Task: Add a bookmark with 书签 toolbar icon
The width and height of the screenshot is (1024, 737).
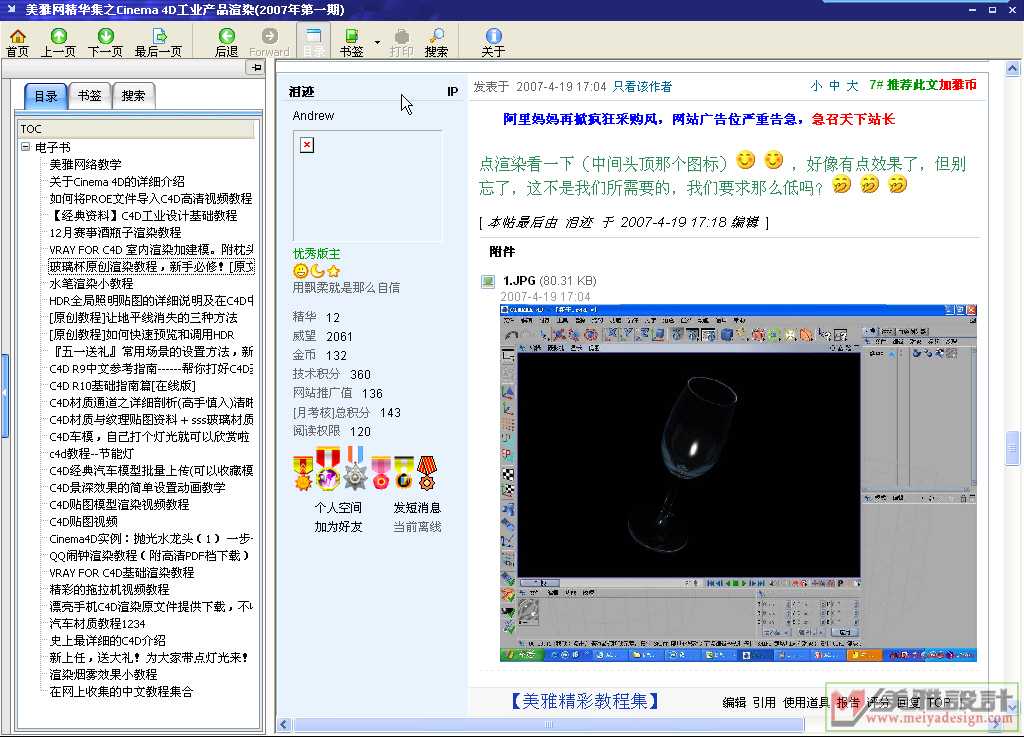Action: point(351,42)
